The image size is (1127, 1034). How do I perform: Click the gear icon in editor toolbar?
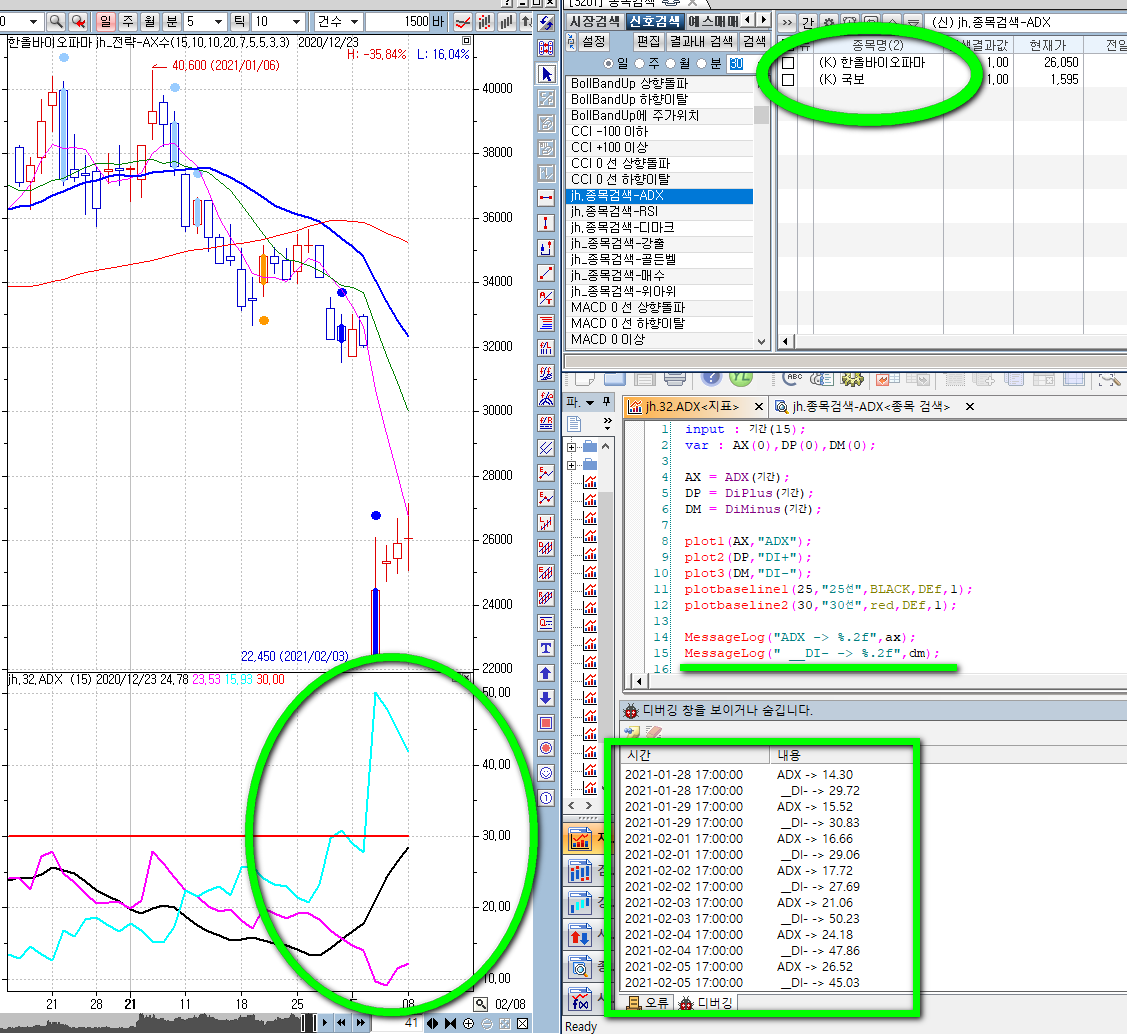click(853, 379)
